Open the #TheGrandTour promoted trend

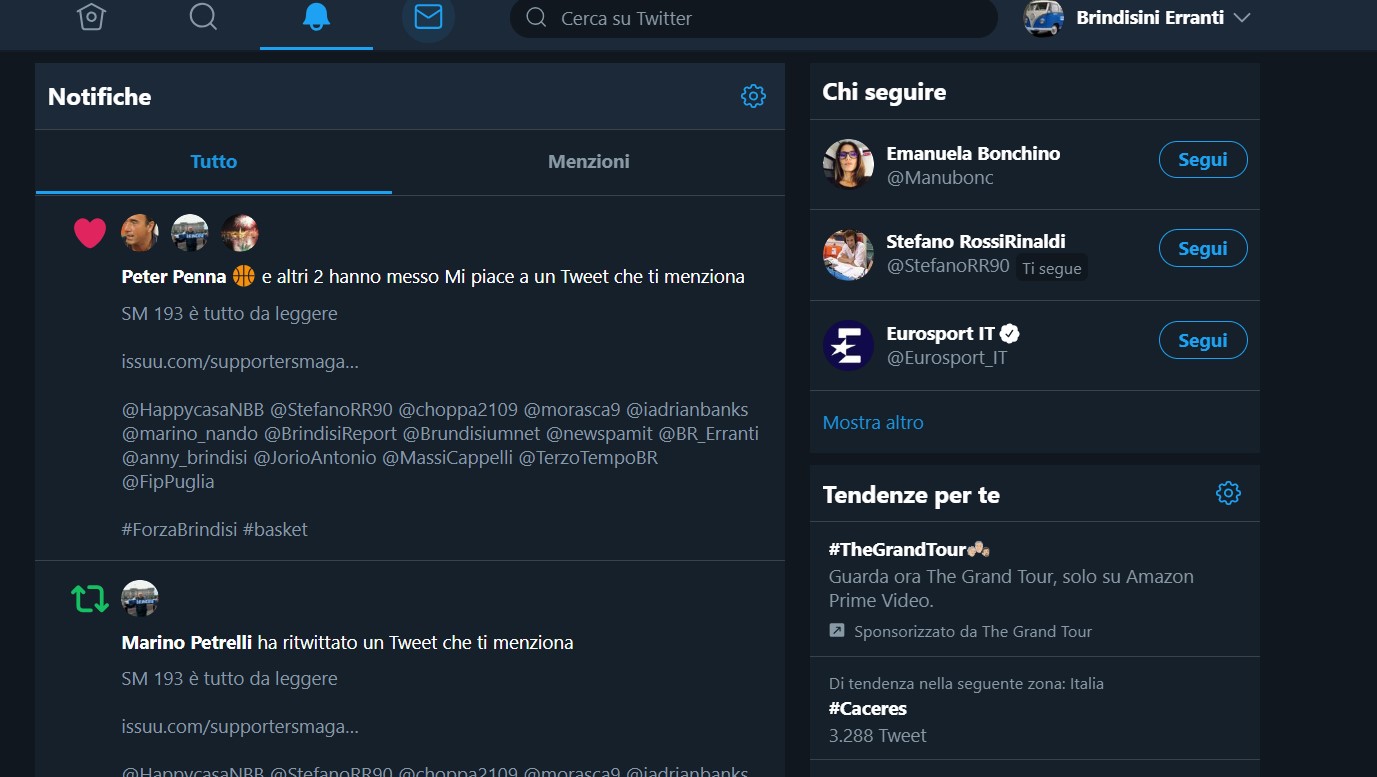(897, 549)
